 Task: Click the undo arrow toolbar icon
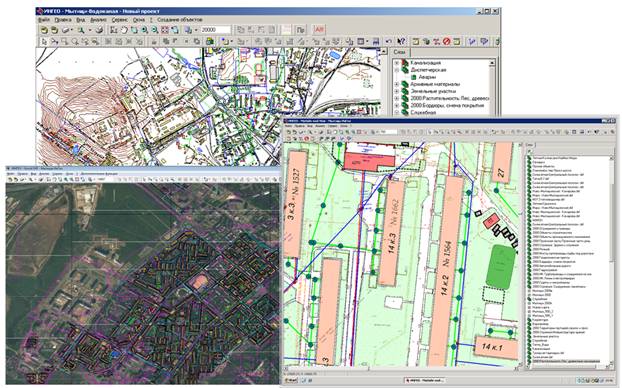[389, 41]
